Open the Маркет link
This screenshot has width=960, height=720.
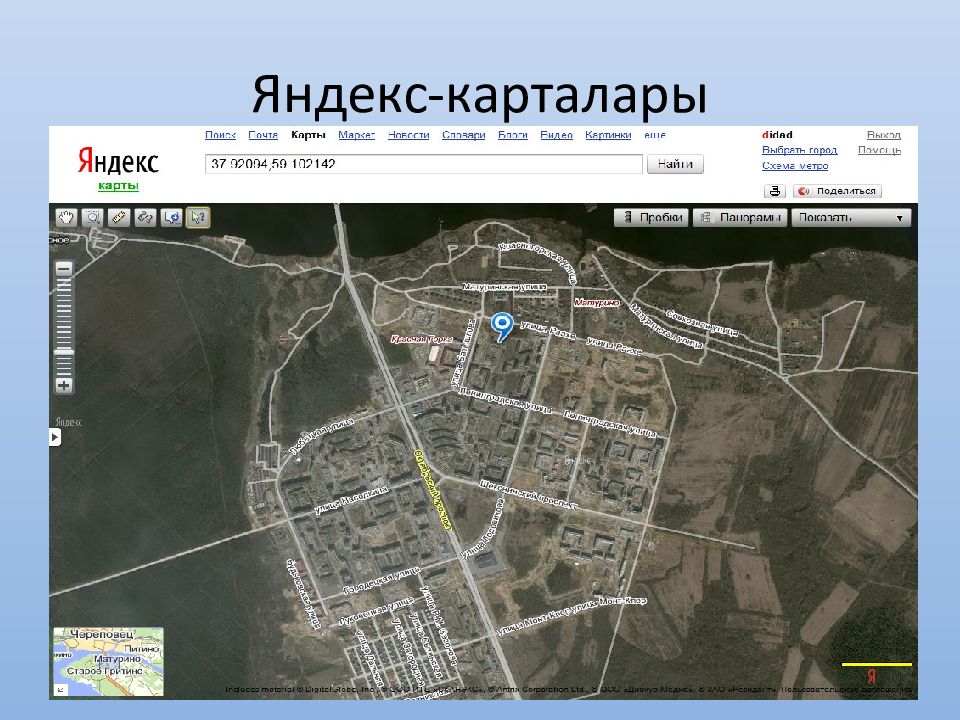pos(356,135)
